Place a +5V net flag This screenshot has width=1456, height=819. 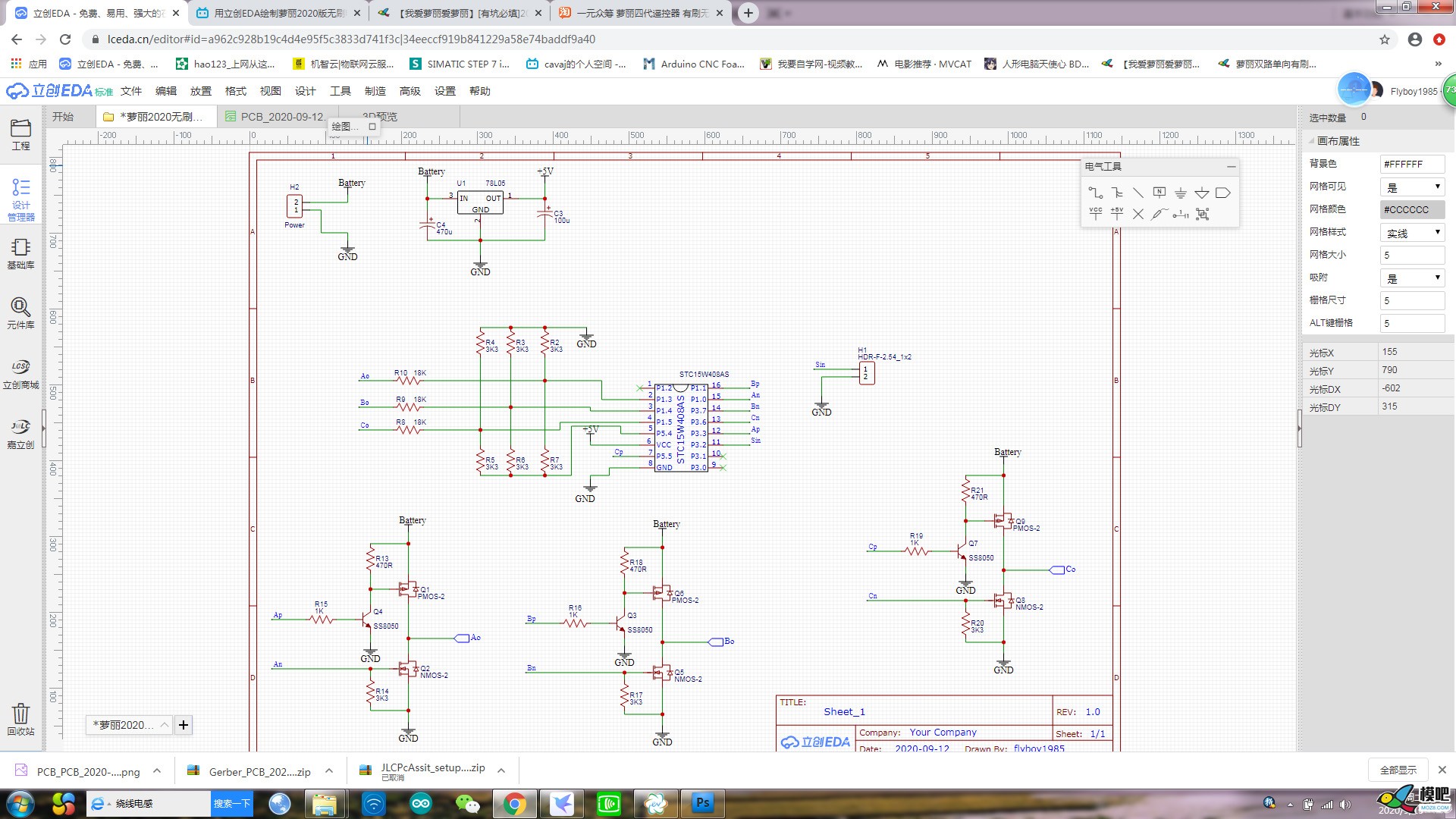click(1117, 214)
